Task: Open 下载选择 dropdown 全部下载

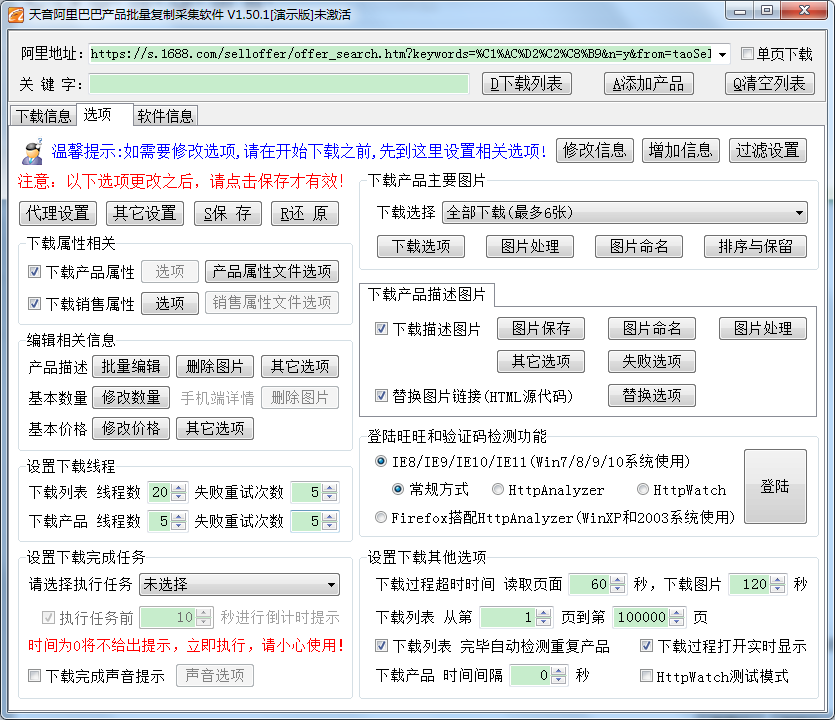Action: tap(625, 212)
